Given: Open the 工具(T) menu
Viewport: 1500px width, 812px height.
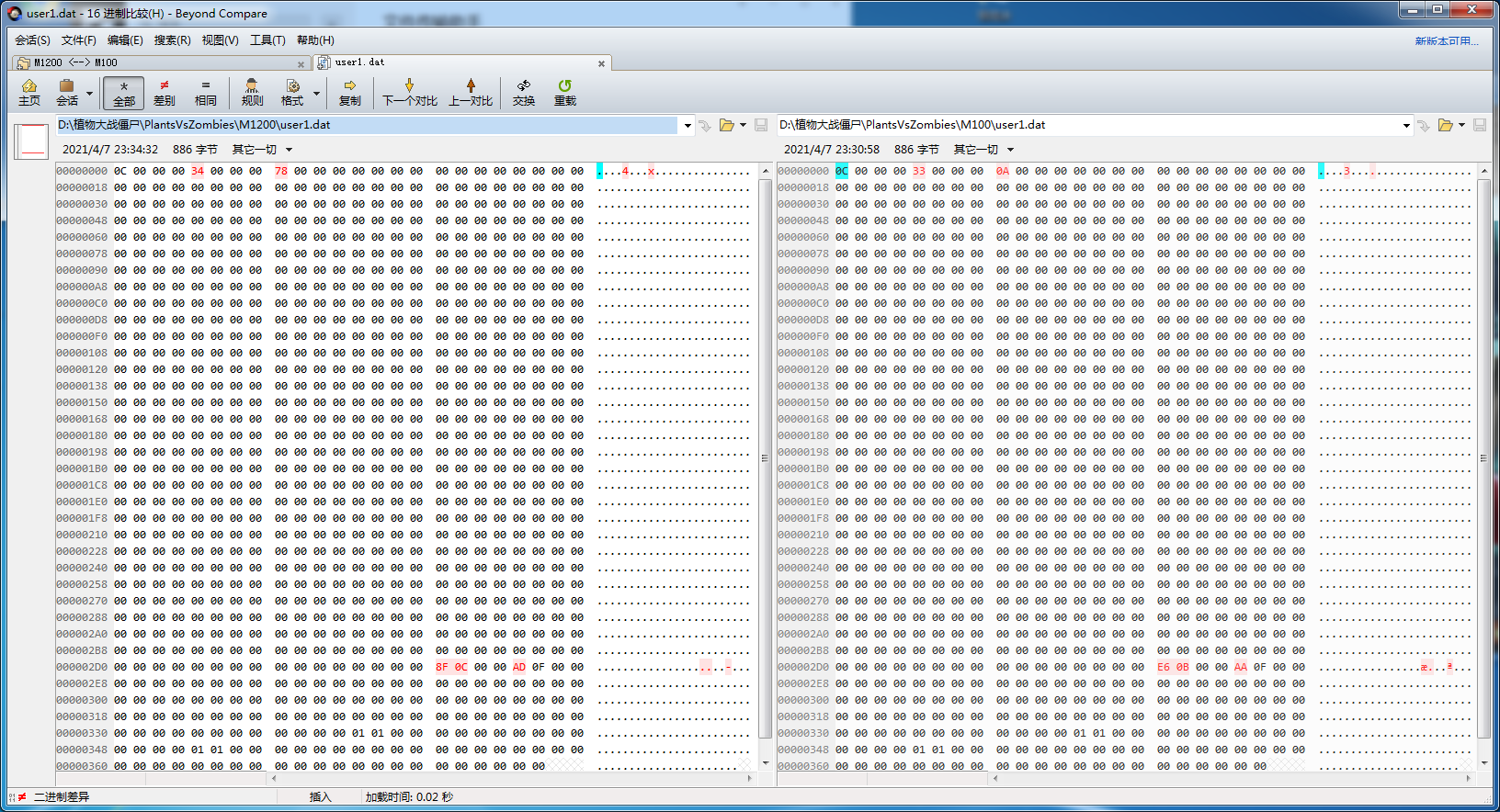Looking at the screenshot, I should (267, 40).
